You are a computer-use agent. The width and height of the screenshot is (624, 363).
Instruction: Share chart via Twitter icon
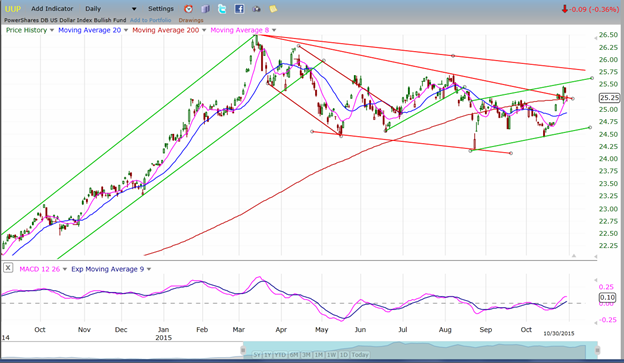(222, 9)
